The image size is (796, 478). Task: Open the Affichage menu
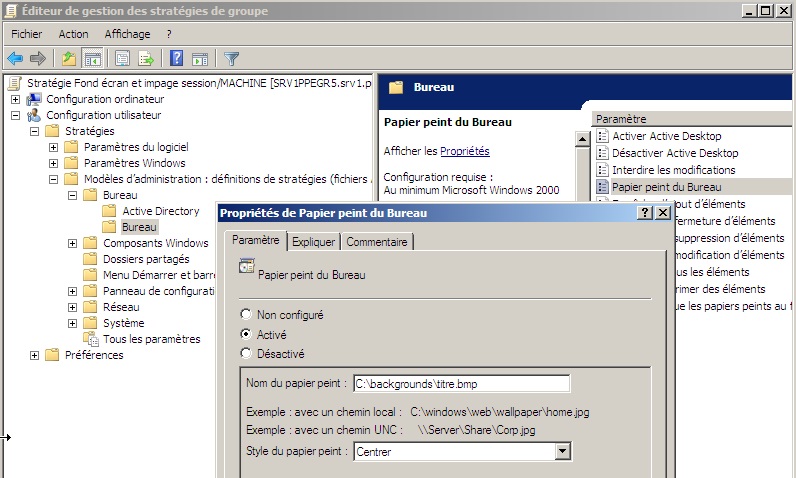(127, 34)
